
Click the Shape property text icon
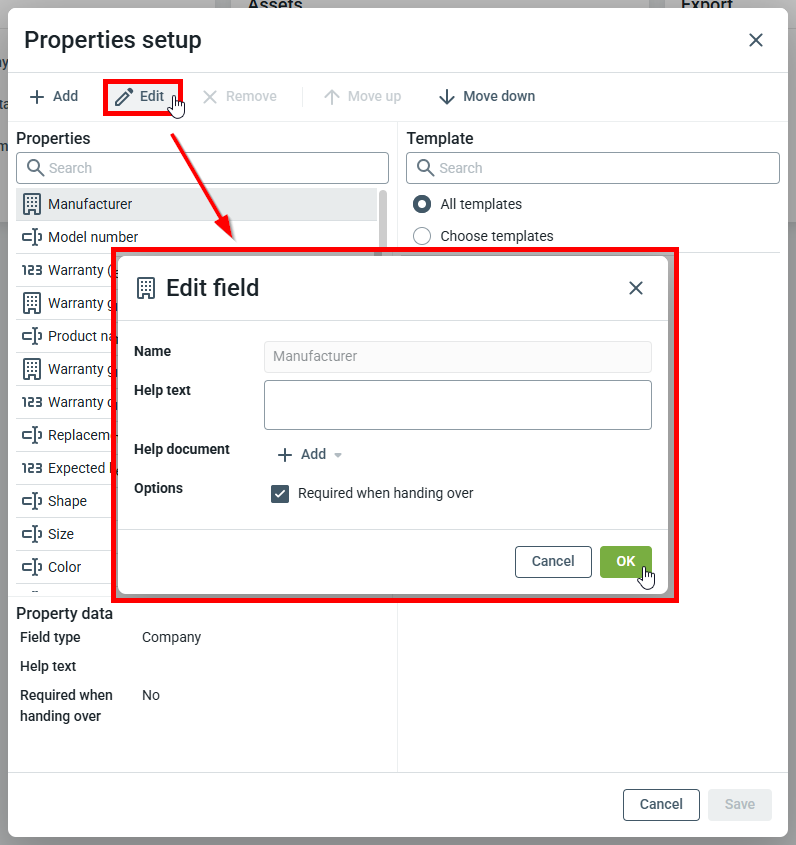tap(32, 501)
